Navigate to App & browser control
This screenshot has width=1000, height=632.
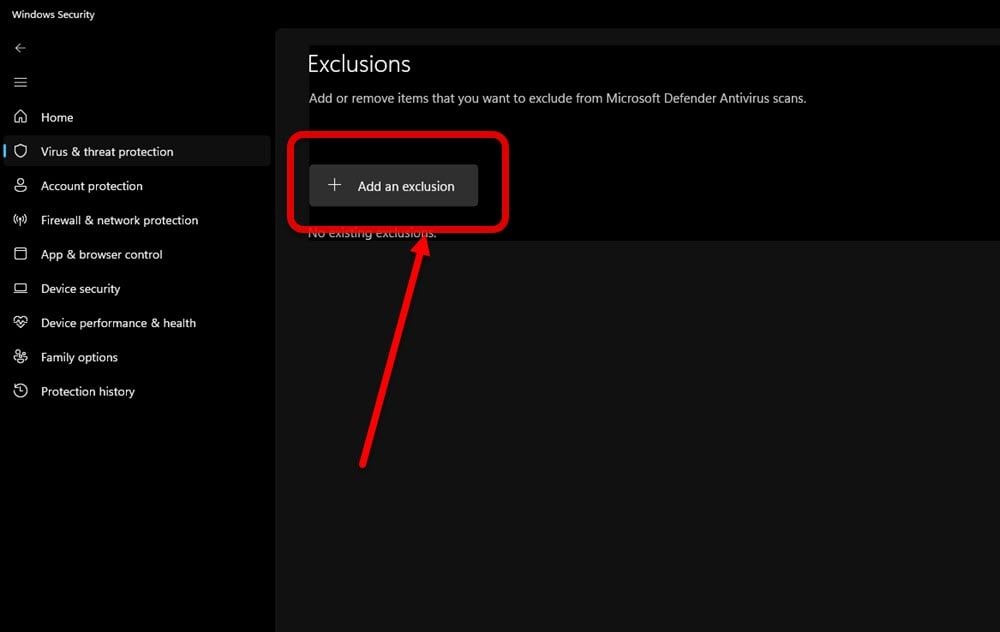[x=137, y=254]
